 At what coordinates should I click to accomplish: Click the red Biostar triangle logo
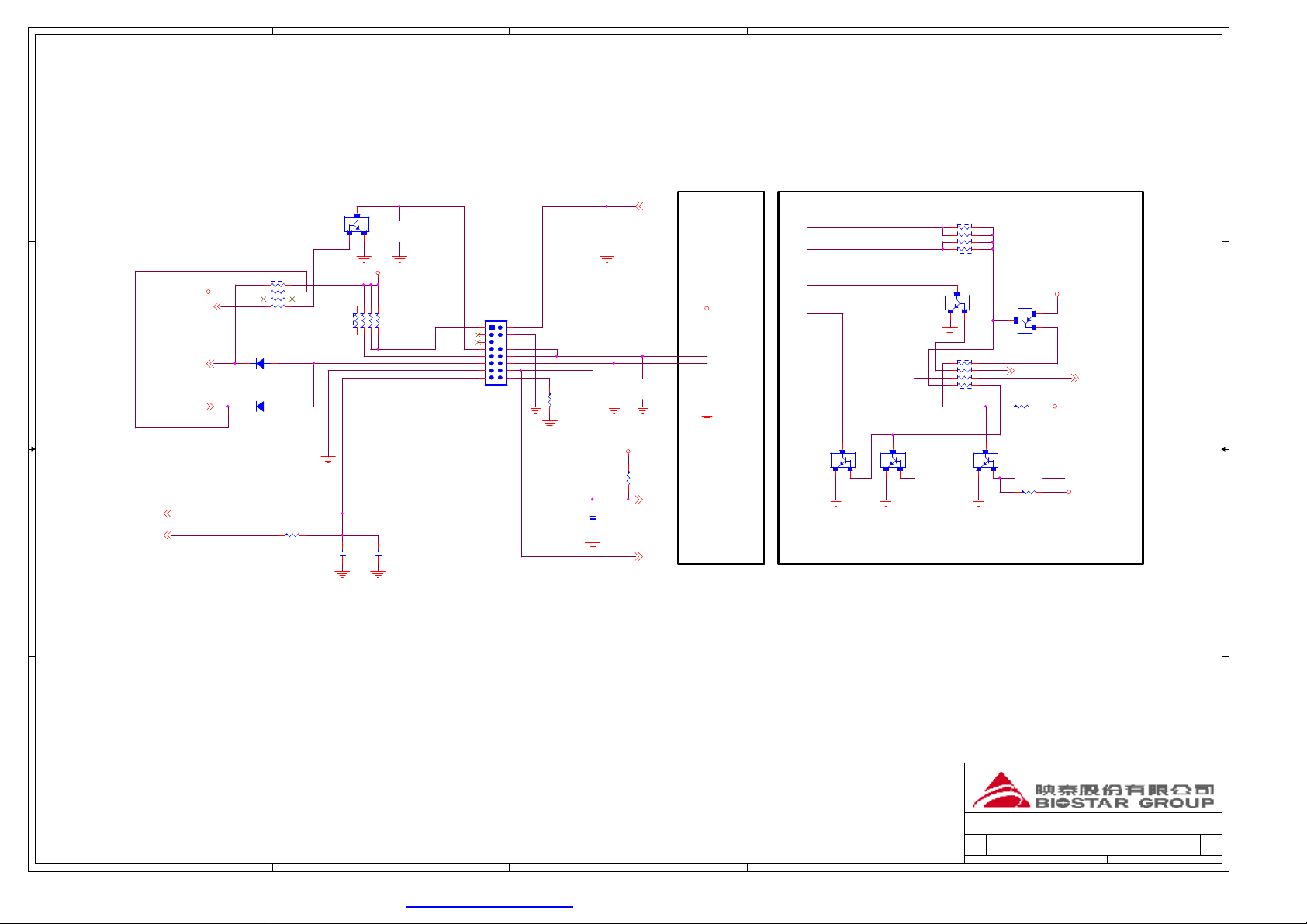pyautogui.click(x=1001, y=791)
